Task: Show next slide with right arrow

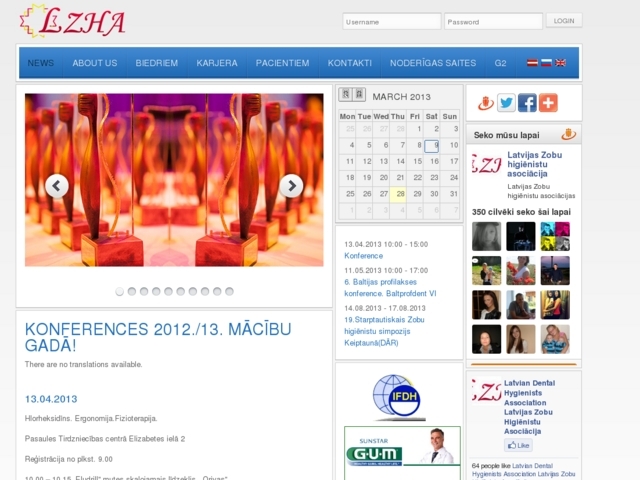Action: pyautogui.click(x=291, y=186)
